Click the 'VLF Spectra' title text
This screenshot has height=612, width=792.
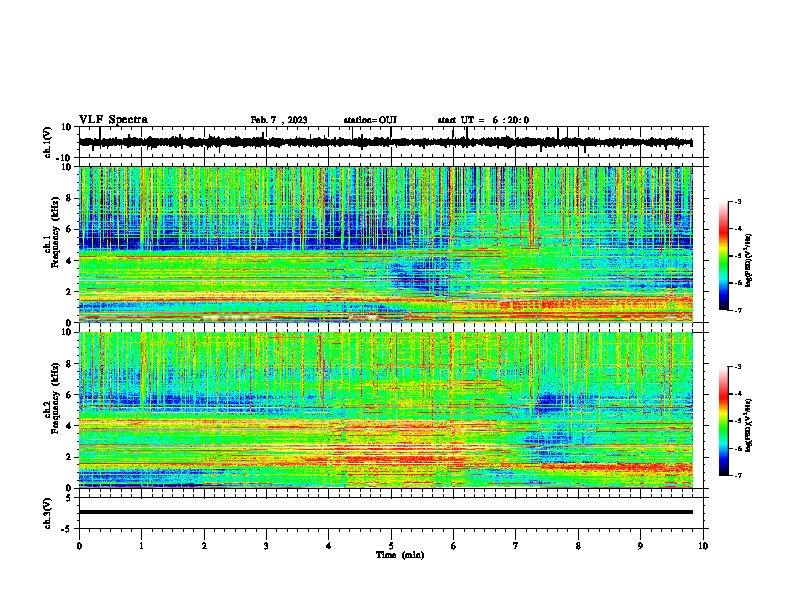pyautogui.click(x=113, y=120)
